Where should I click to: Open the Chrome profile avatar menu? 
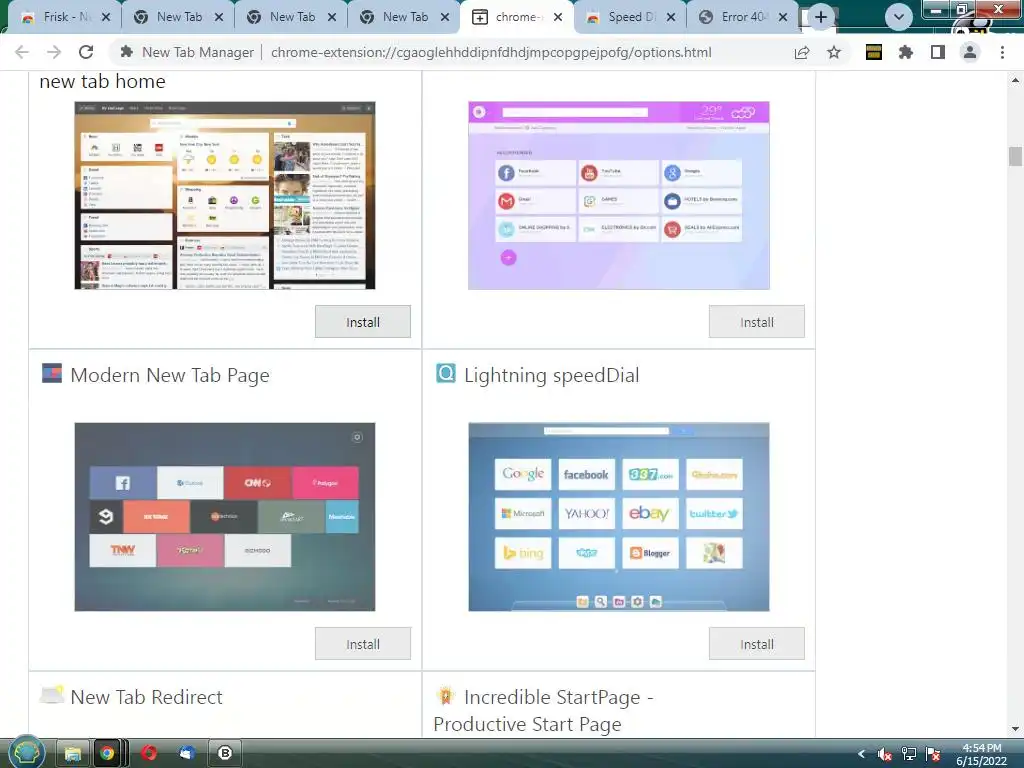pyautogui.click(x=970, y=52)
